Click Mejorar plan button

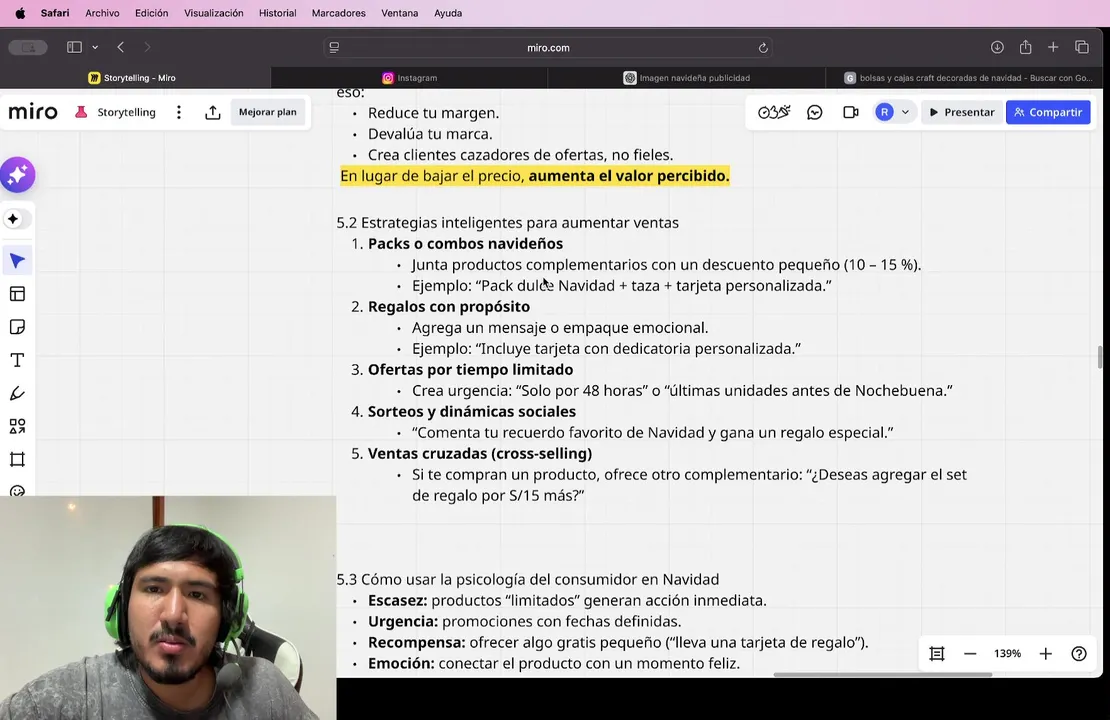268,112
